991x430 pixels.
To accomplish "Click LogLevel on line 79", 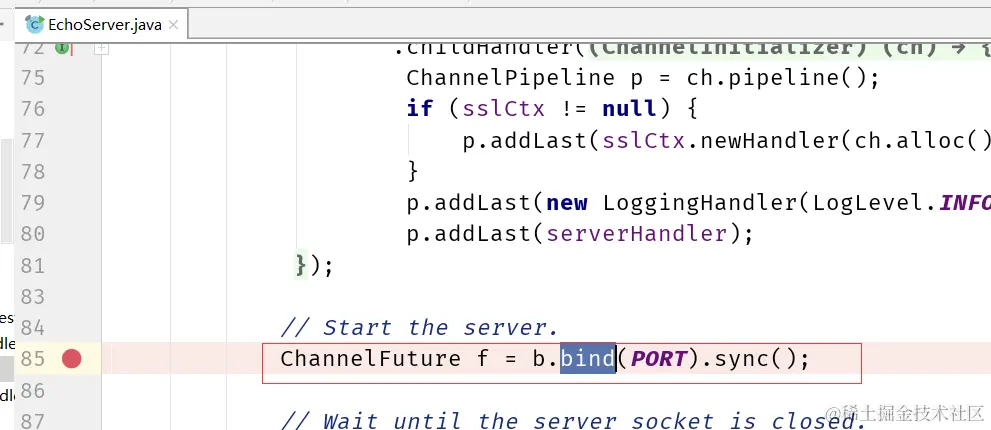I will coord(868,203).
